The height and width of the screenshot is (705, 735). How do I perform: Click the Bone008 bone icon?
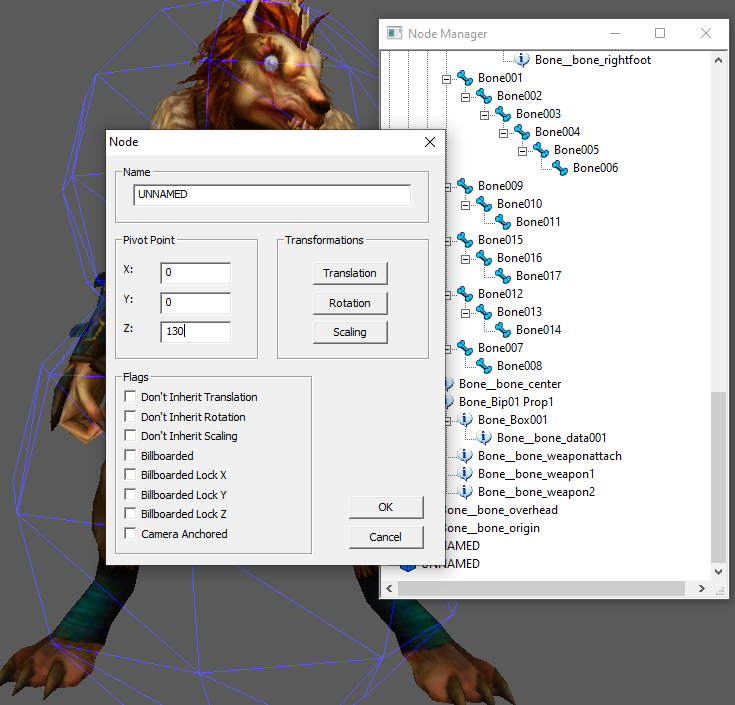[484, 366]
